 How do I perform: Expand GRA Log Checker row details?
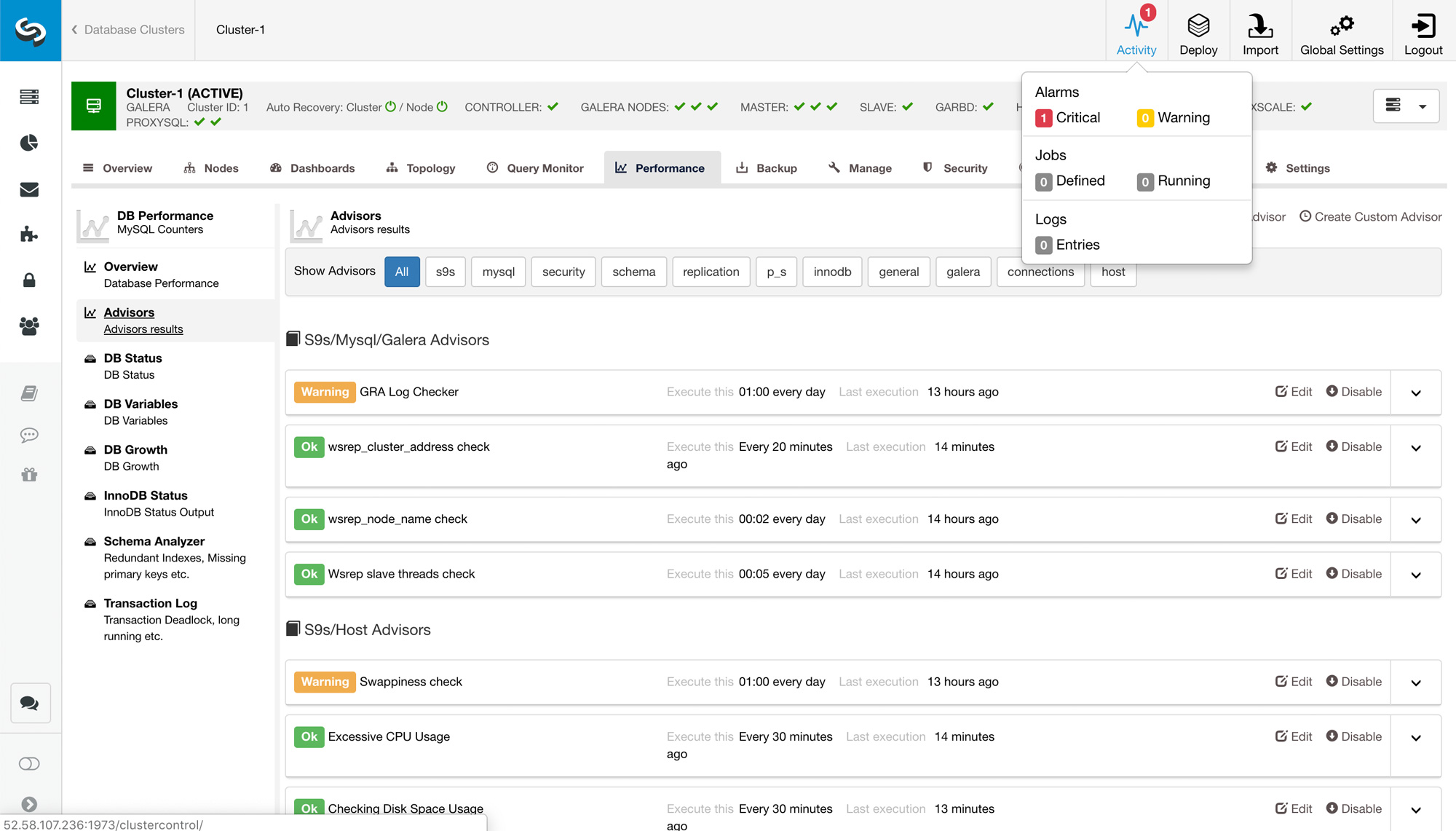tap(1416, 393)
